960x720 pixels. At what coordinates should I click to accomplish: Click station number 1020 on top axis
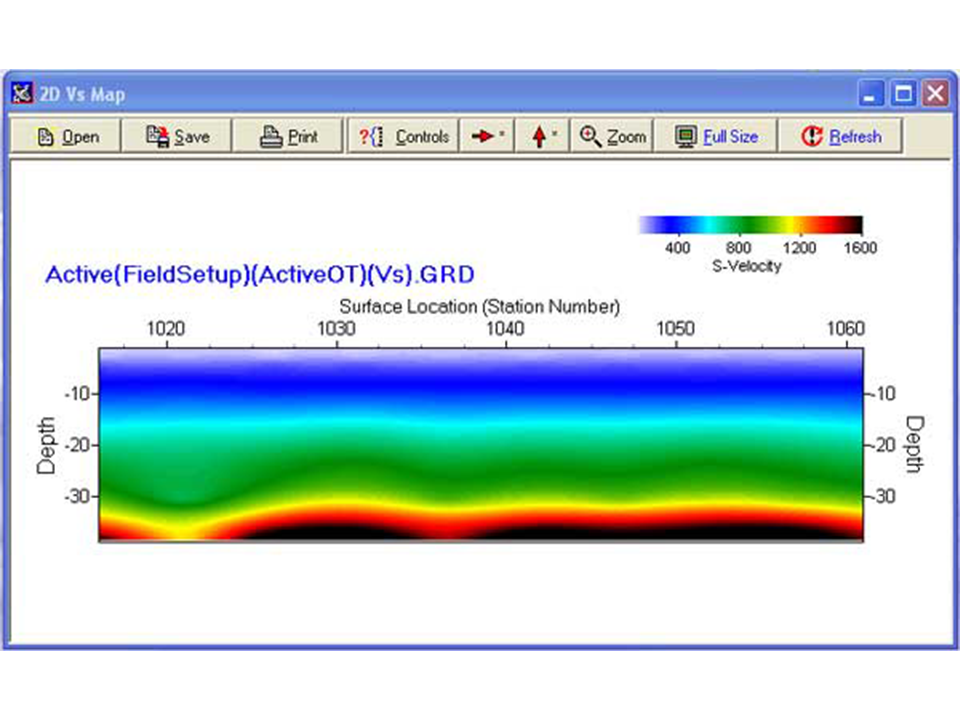click(166, 329)
